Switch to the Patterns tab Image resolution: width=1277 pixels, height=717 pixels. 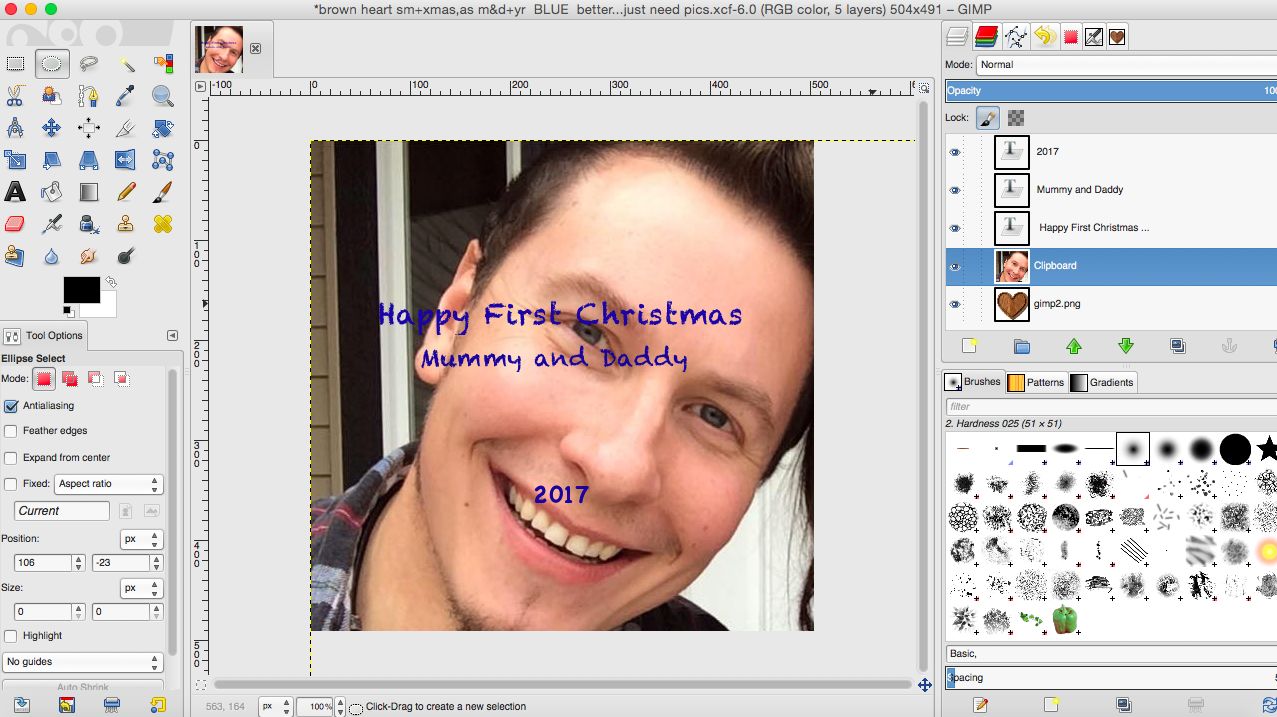pyautogui.click(x=1035, y=382)
